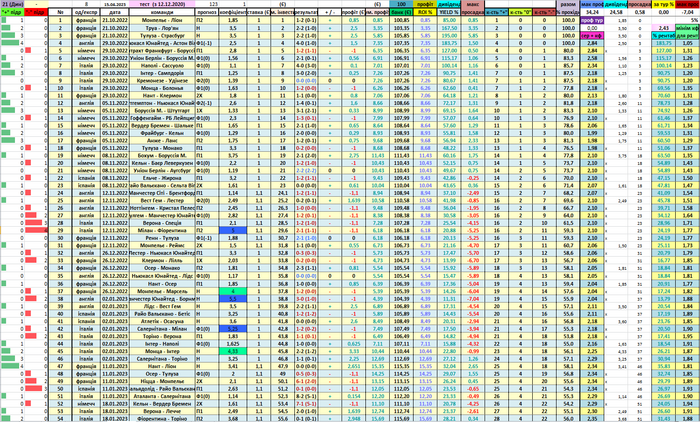Select the 'Торіно - Верона' match cell
The height and width of the screenshot is (422, 700).
tap(162, 336)
